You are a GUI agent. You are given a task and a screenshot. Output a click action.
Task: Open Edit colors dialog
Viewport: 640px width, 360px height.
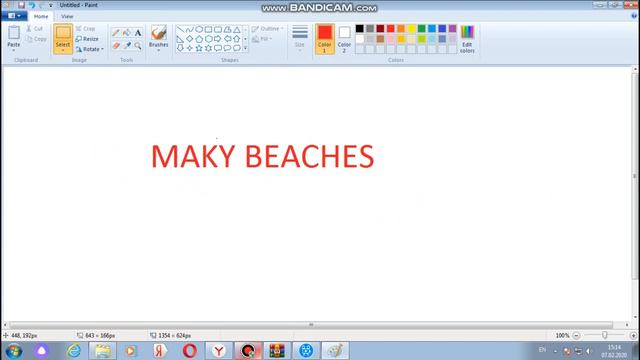467,39
